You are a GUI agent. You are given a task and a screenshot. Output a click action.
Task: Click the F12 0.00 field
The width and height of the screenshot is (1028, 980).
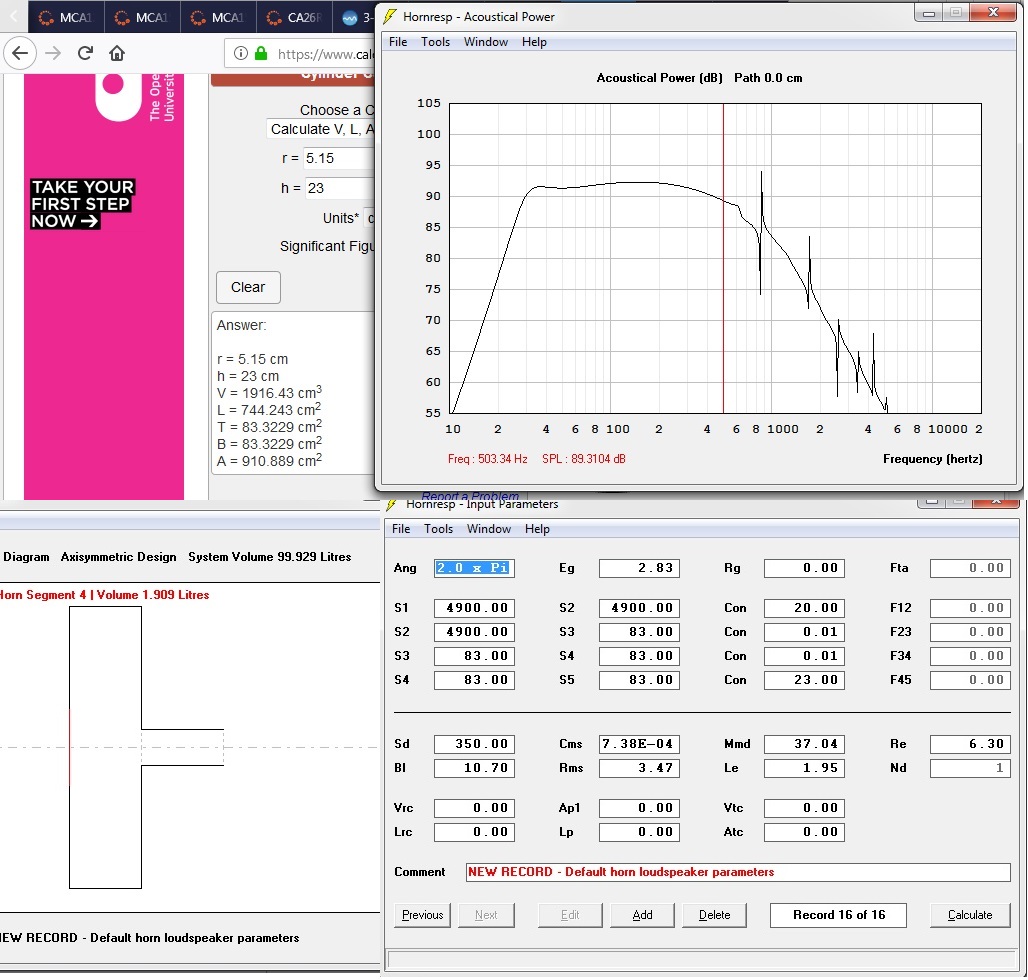pyautogui.click(x=970, y=608)
